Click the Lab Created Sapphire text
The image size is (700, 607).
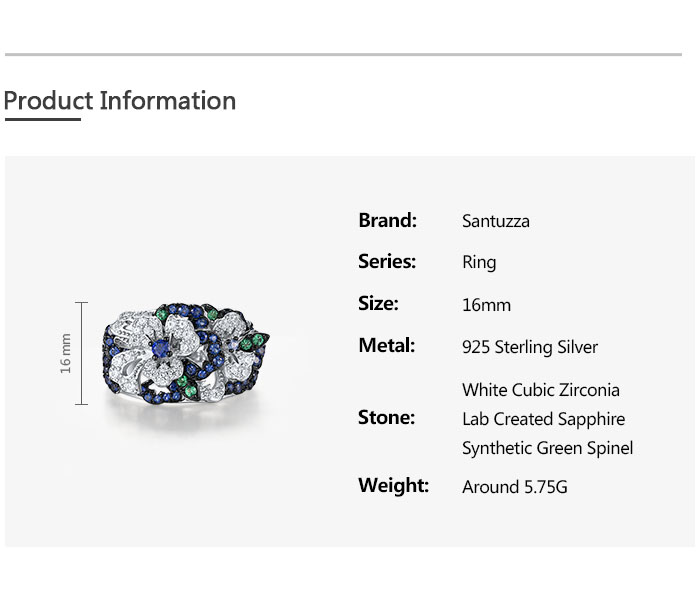[x=543, y=419]
